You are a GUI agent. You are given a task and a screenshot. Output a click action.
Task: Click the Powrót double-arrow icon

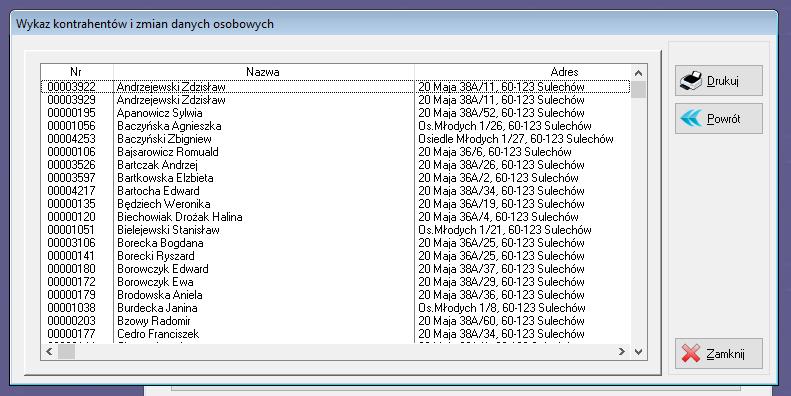click(691, 119)
